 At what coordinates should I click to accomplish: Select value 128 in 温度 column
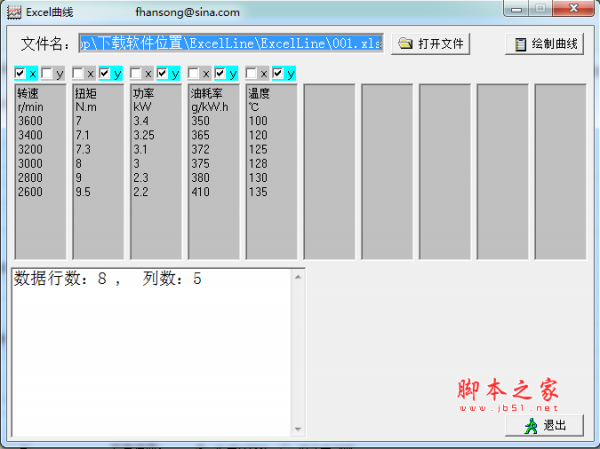(x=258, y=163)
